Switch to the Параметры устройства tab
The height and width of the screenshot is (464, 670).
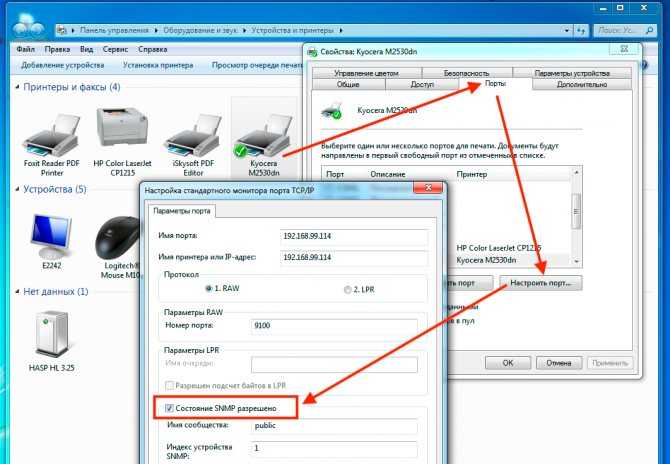pyautogui.click(x=572, y=73)
